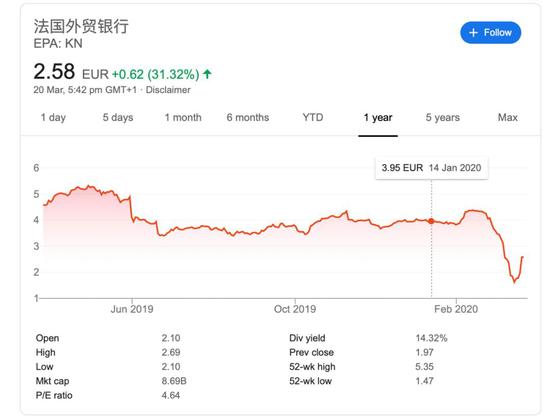Show the 6 months chart

(x=248, y=118)
